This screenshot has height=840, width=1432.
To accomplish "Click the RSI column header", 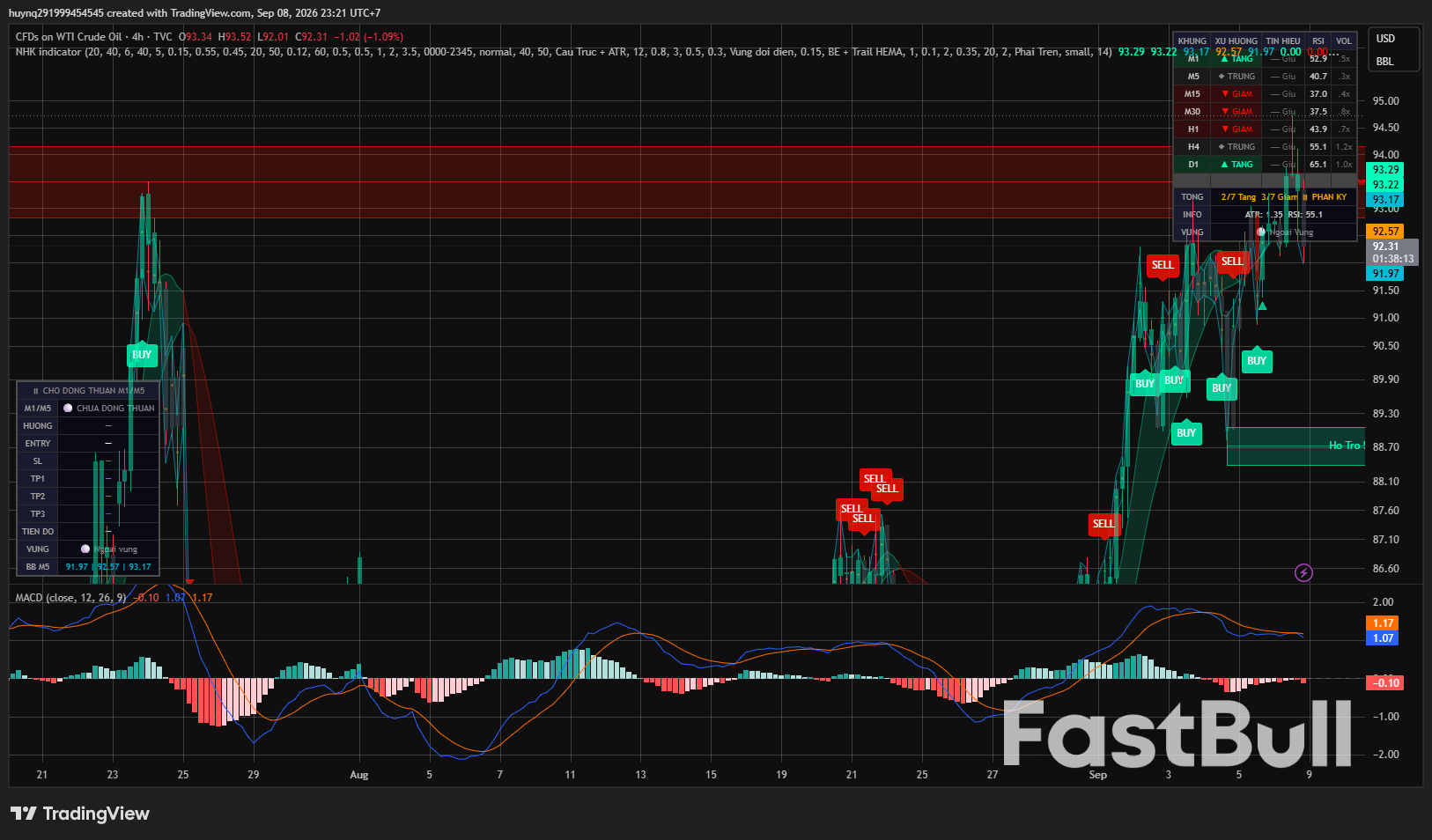I will 1318,41.
